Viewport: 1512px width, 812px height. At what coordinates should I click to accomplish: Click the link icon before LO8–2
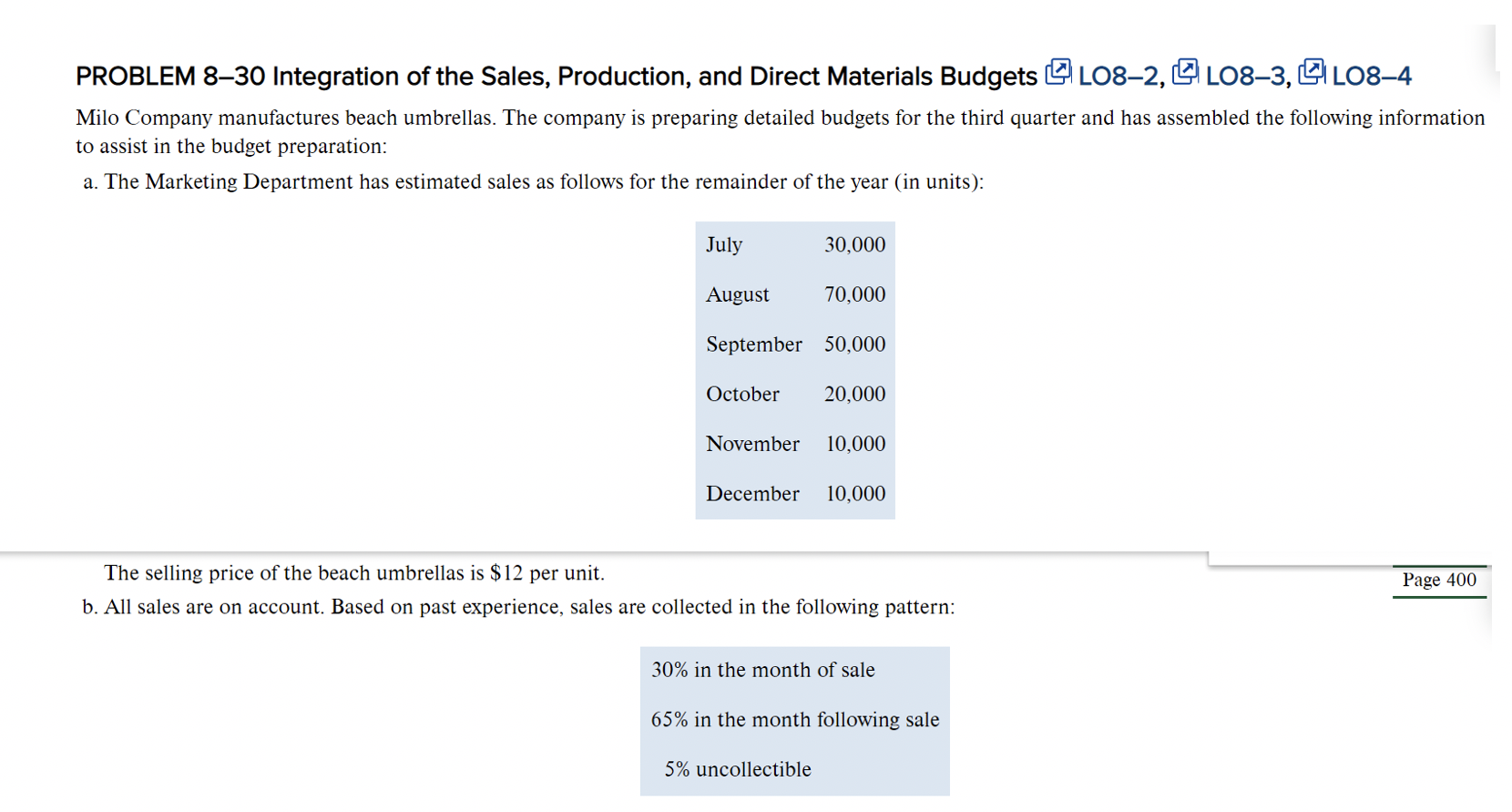[x=1057, y=72]
